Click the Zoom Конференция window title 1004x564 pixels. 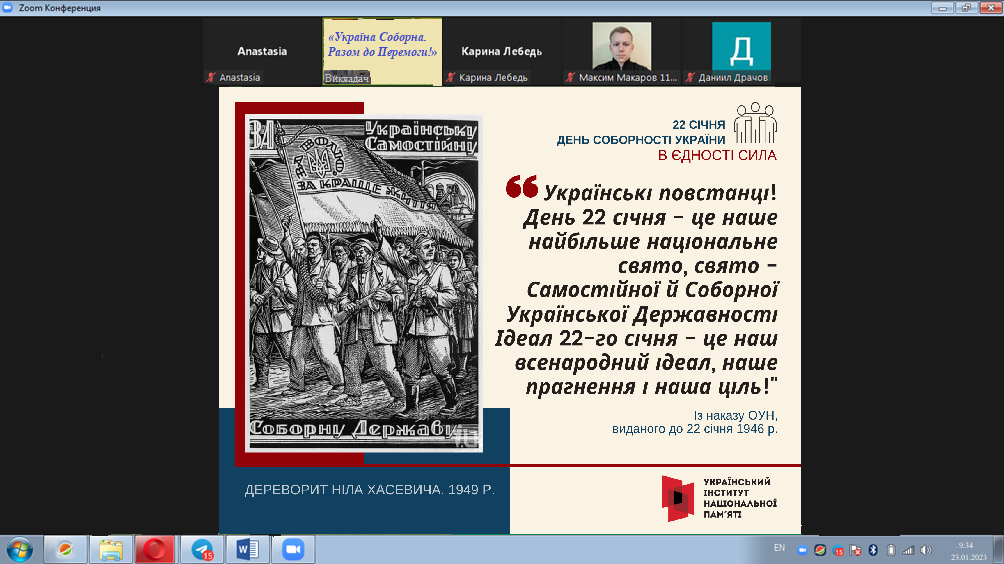tap(60, 8)
